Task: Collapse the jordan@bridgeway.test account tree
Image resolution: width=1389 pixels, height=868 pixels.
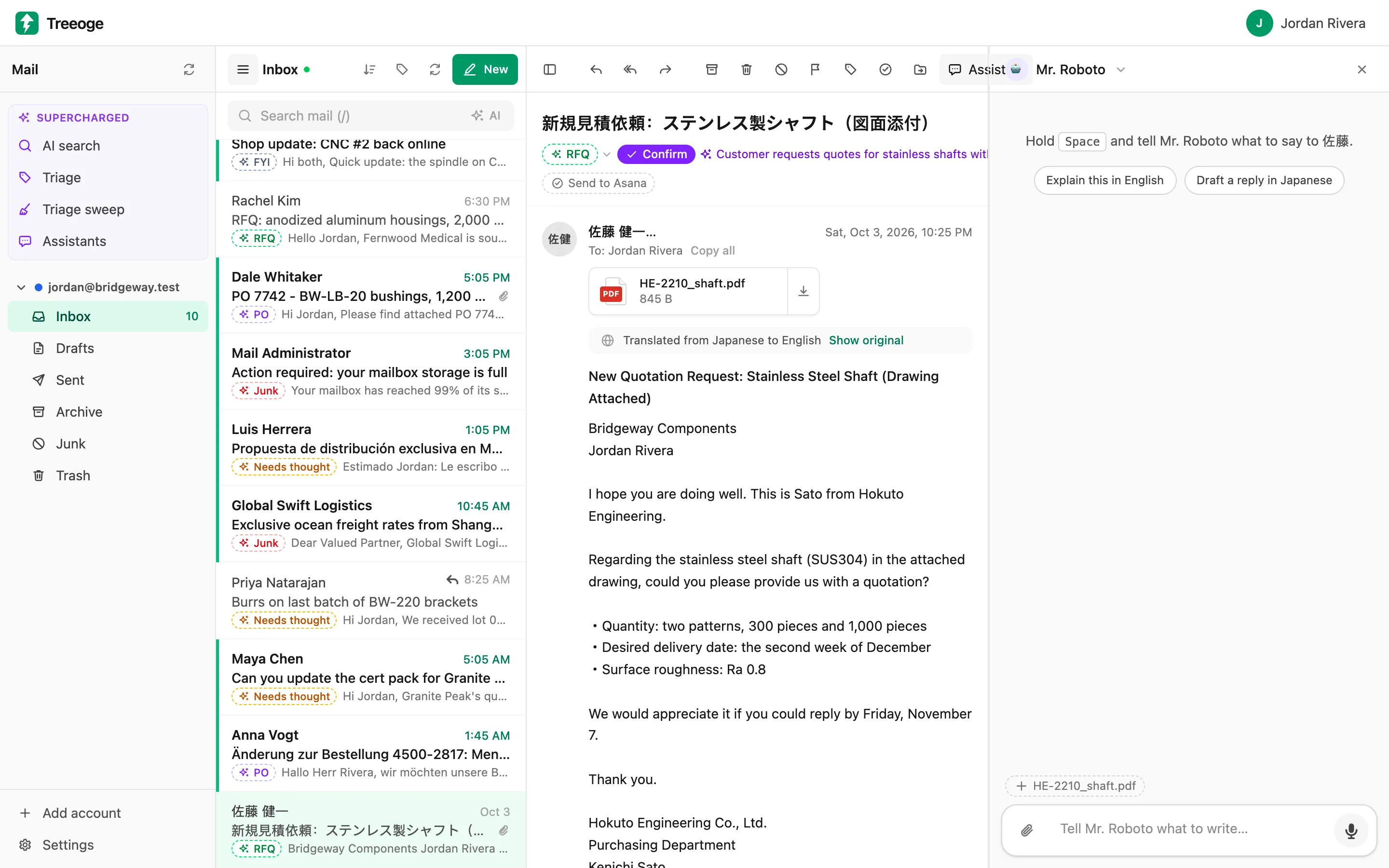Action: (x=21, y=287)
